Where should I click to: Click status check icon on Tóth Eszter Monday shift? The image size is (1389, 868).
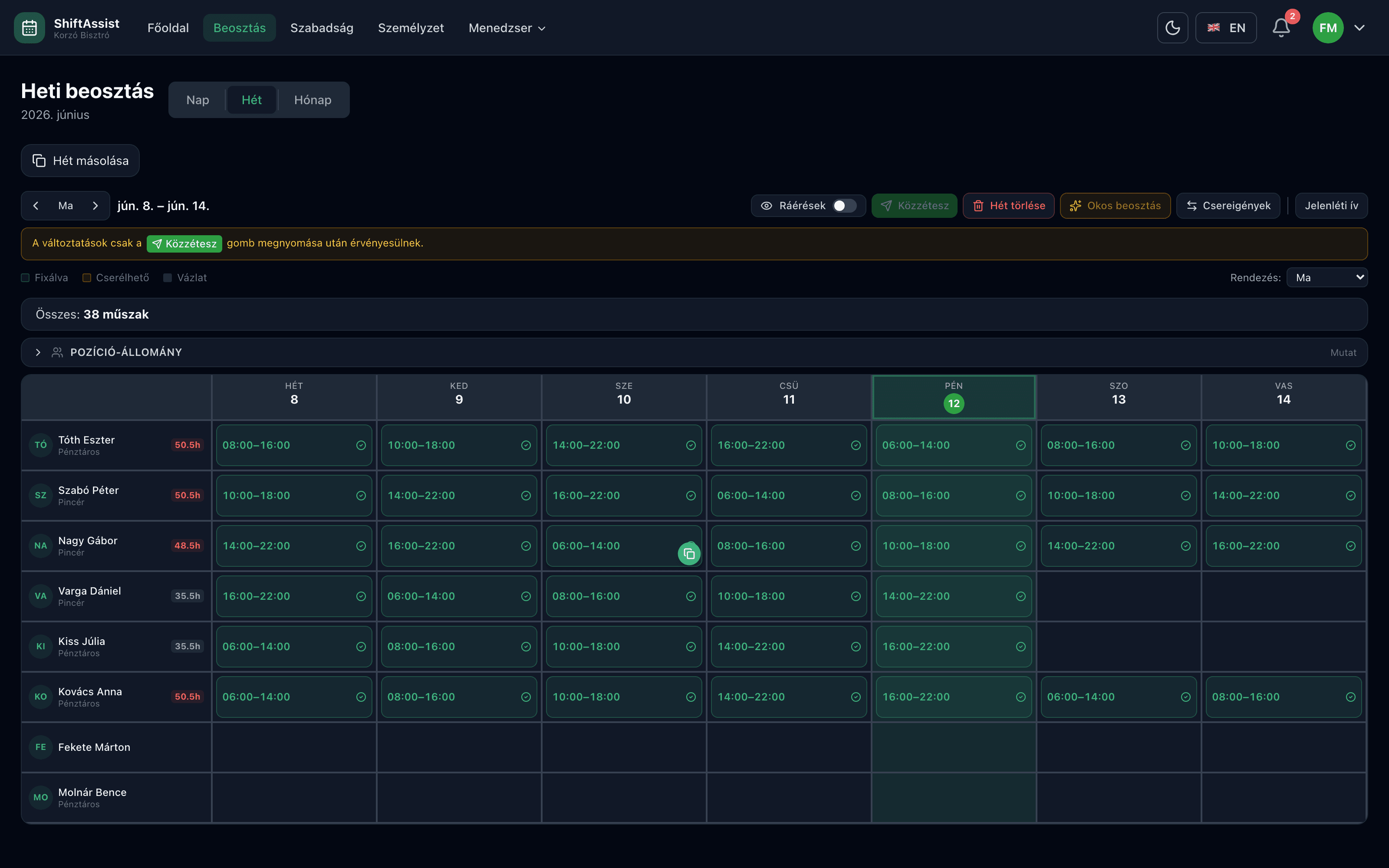point(361,445)
